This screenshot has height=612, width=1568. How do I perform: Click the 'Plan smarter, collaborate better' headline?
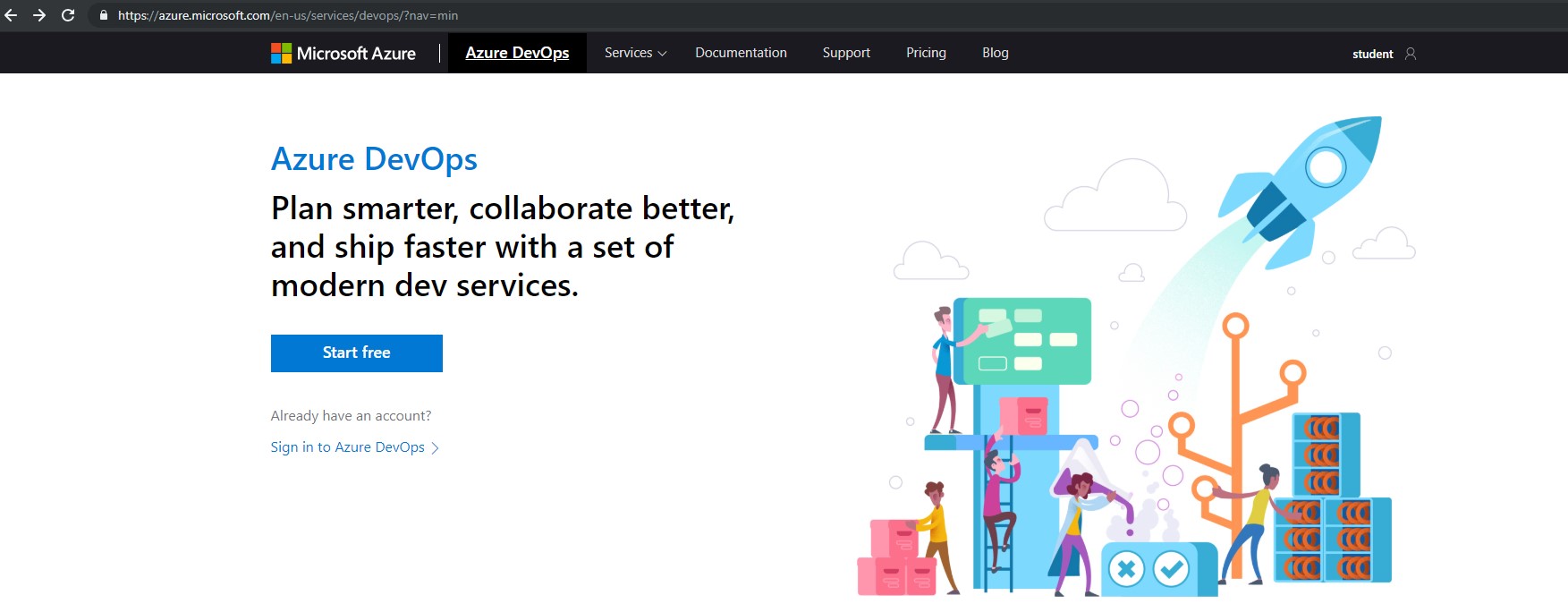click(x=503, y=247)
